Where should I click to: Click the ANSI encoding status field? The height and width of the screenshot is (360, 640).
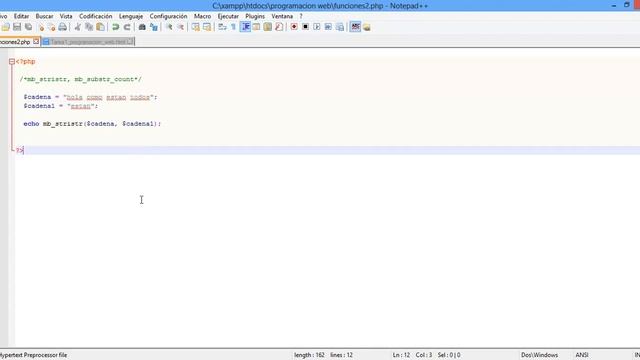click(582, 355)
